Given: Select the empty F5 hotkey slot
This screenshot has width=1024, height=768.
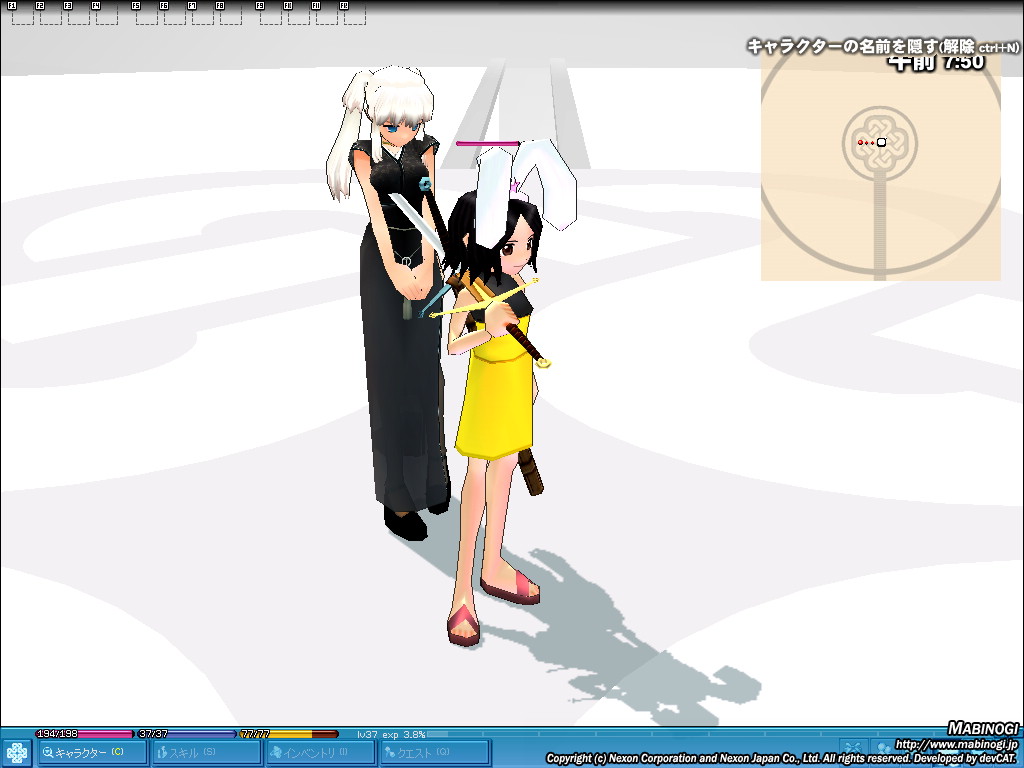Looking at the screenshot, I should coord(147,14).
